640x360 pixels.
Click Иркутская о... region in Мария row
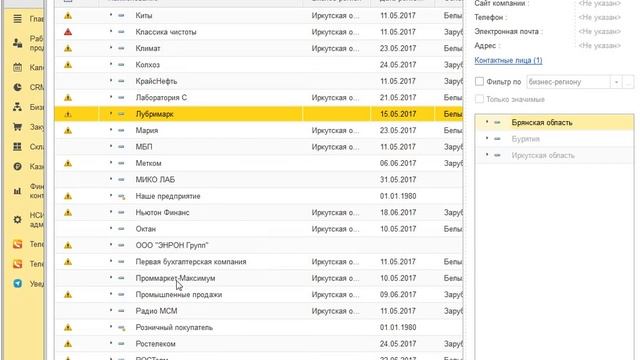pos(336,130)
